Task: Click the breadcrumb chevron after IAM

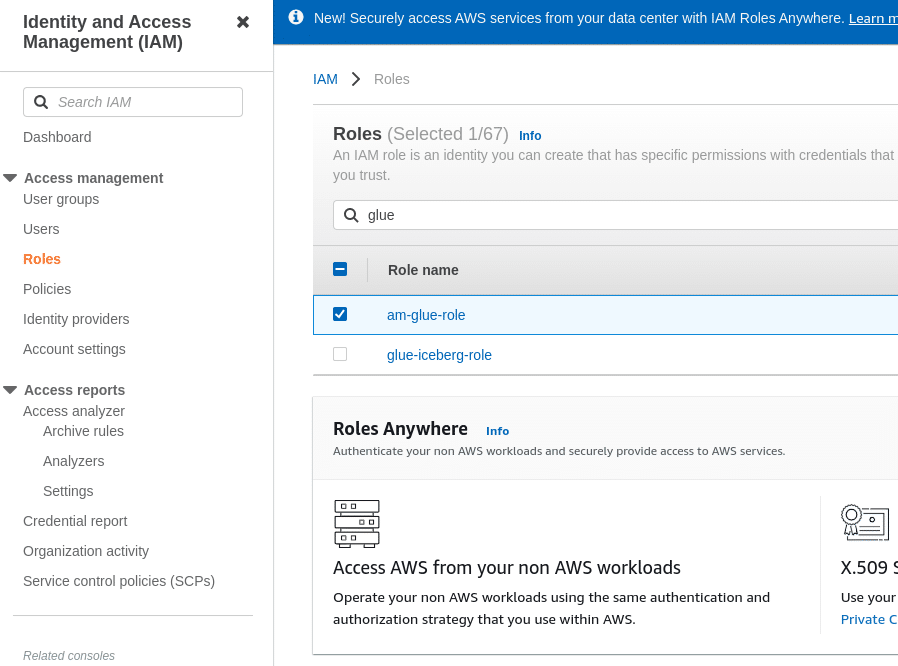Action: tap(356, 79)
